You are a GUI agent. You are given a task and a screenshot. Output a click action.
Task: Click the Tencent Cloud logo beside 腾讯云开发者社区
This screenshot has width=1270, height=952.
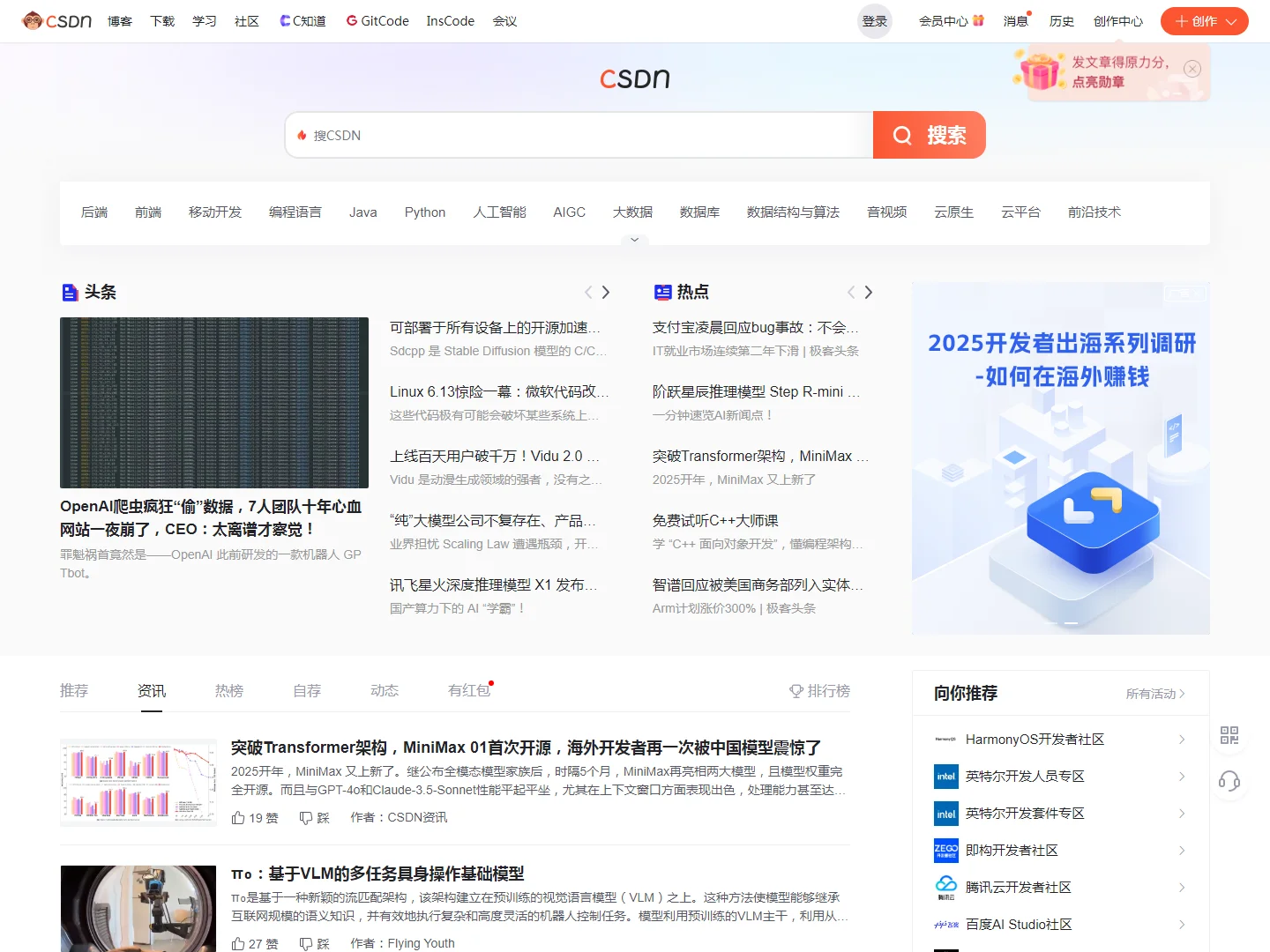pos(946,888)
